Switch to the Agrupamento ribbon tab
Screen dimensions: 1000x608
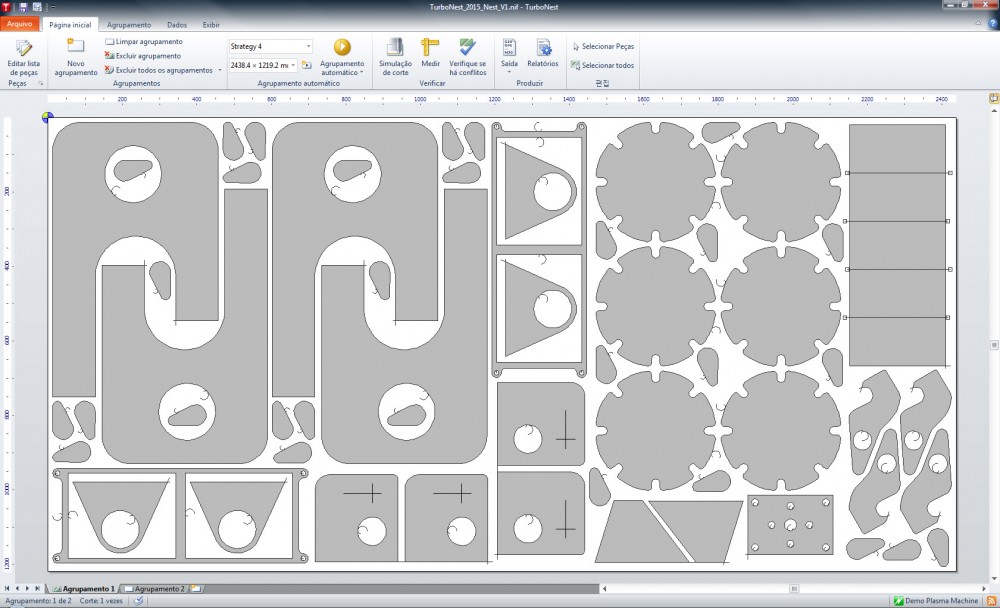click(129, 25)
